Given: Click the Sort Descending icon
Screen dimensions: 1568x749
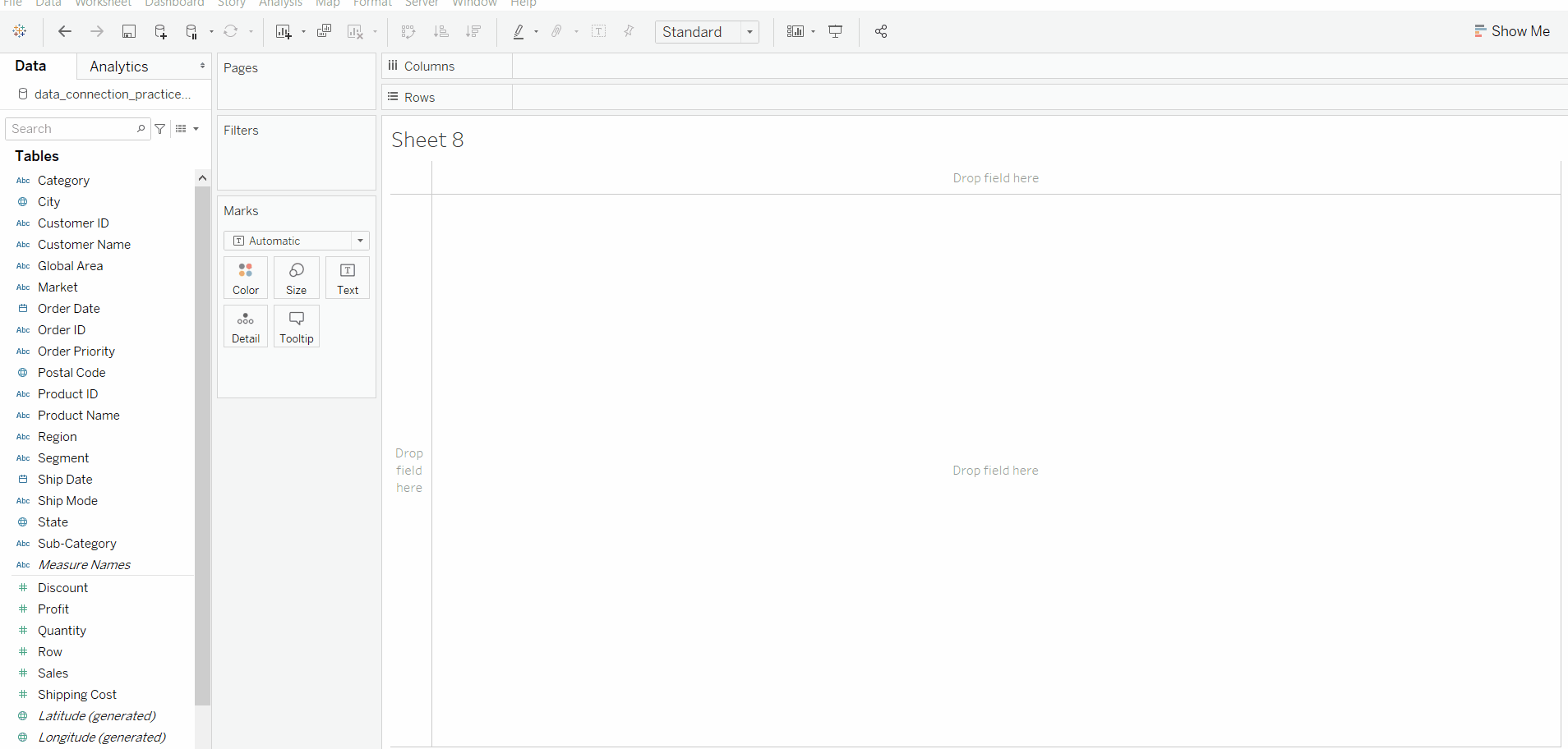Looking at the screenshot, I should pos(473,31).
